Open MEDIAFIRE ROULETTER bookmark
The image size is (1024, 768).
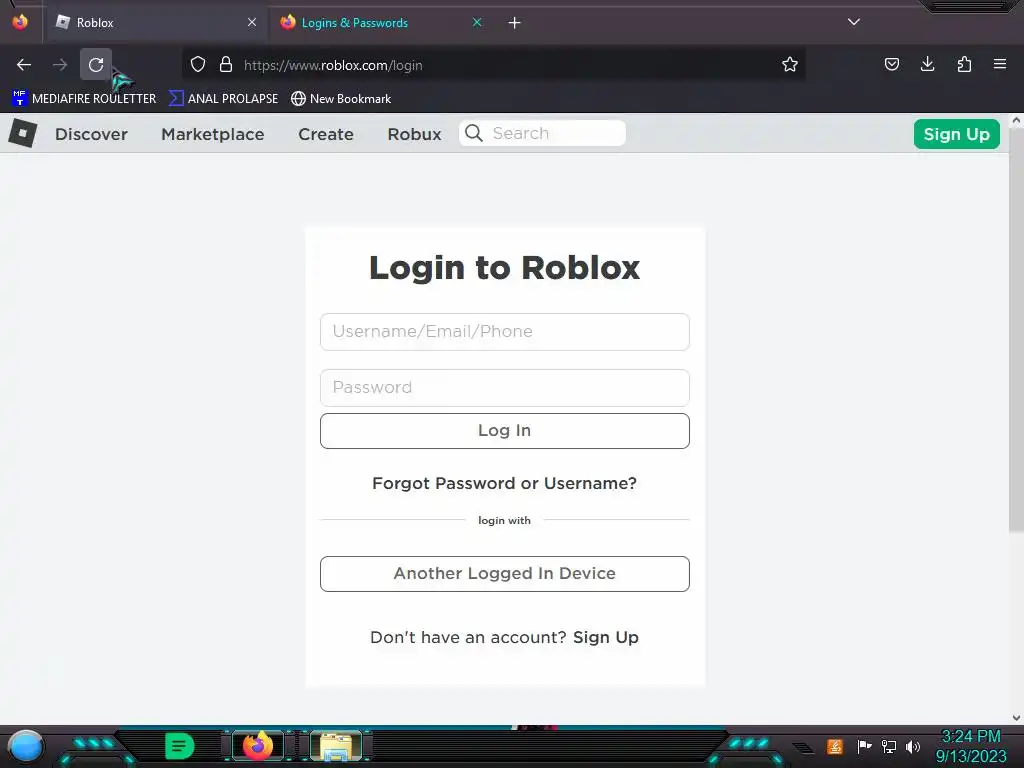(x=84, y=99)
